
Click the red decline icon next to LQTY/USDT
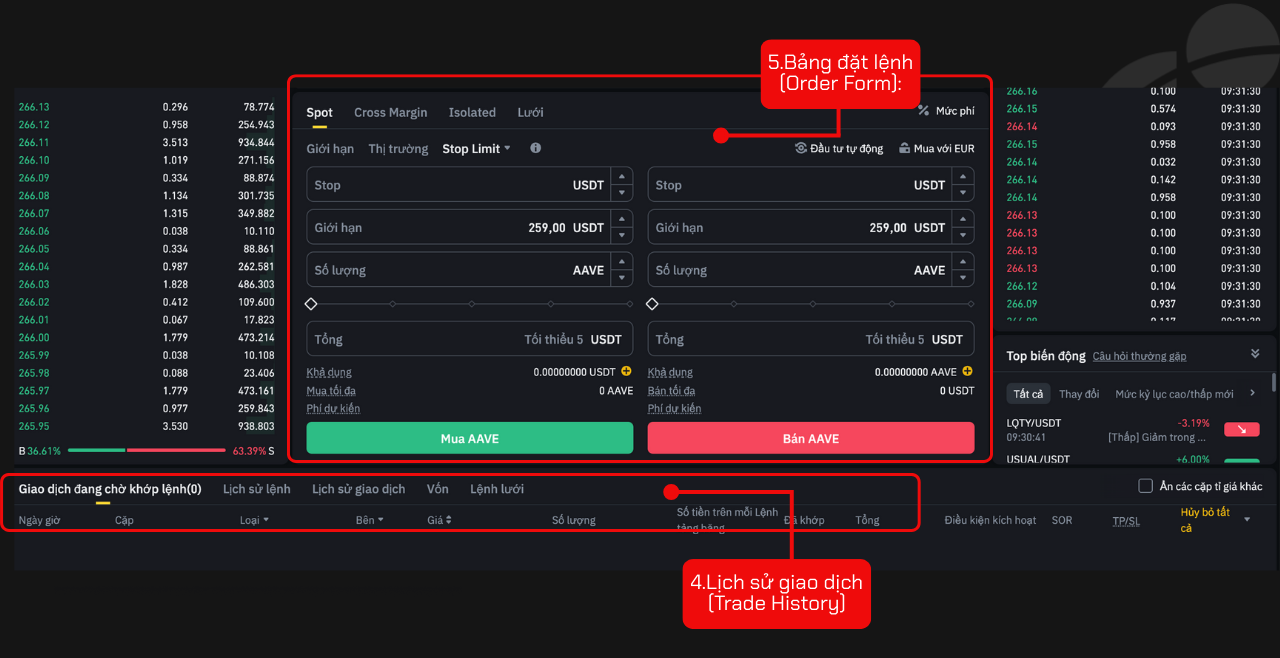pyautogui.click(x=1241, y=429)
